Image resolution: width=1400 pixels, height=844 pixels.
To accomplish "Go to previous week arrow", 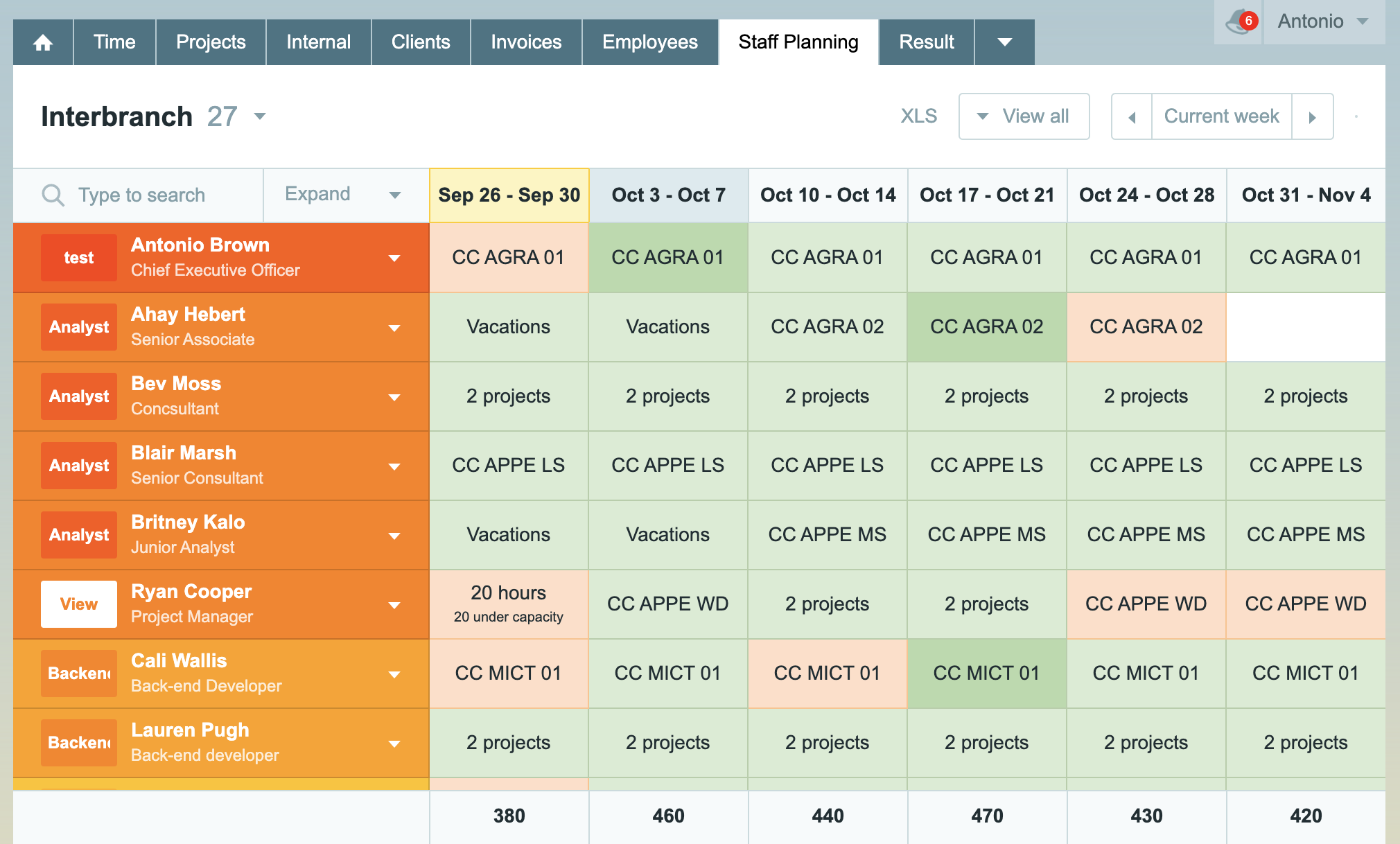I will tap(1131, 117).
